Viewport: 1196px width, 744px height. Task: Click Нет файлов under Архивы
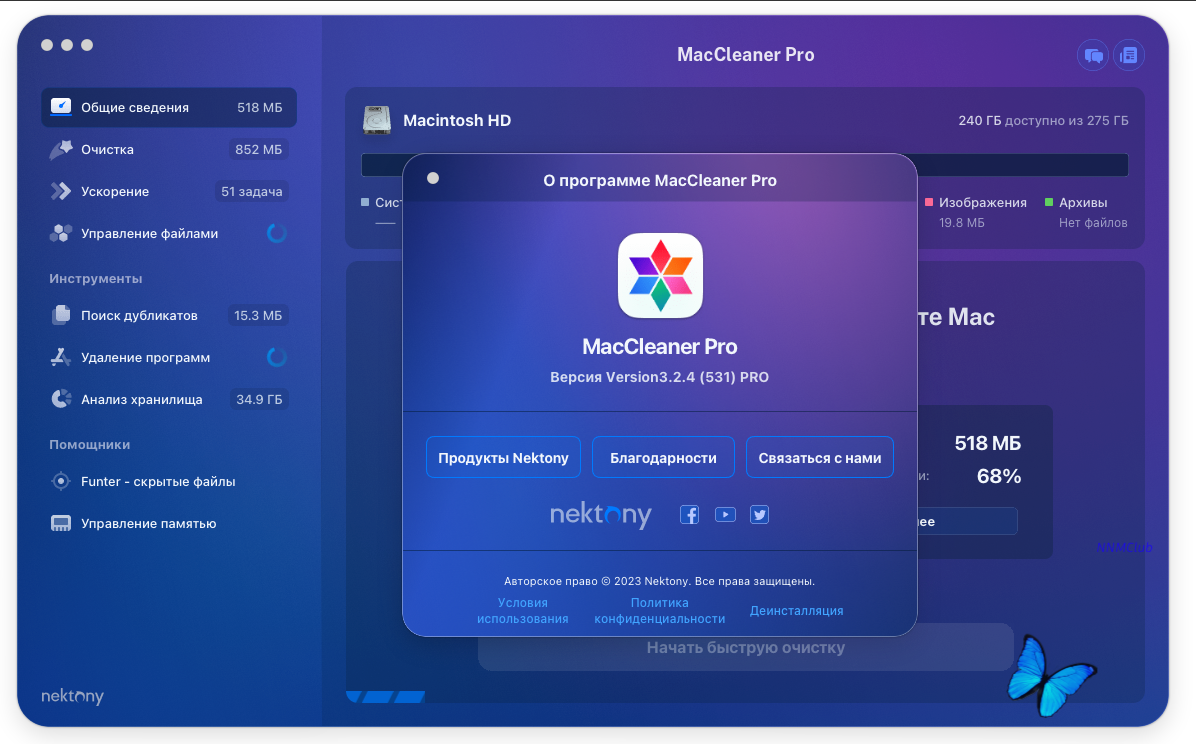[x=1093, y=223]
